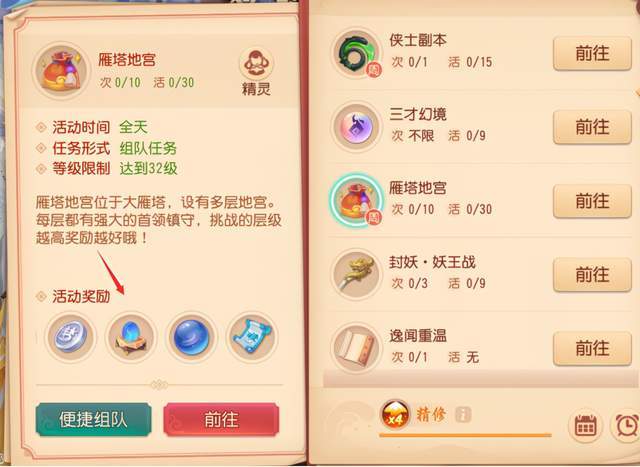Open the alarm clock reminder icon

pos(627,425)
